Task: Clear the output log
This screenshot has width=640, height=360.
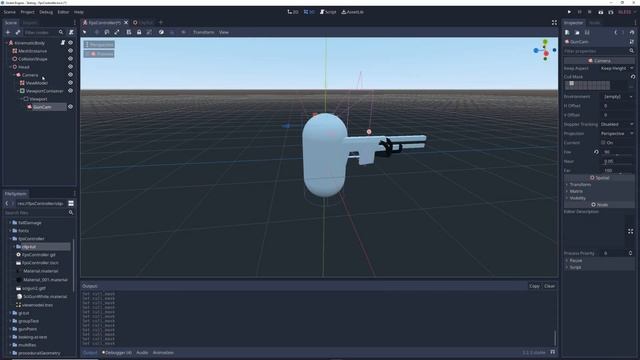Action: pos(549,286)
